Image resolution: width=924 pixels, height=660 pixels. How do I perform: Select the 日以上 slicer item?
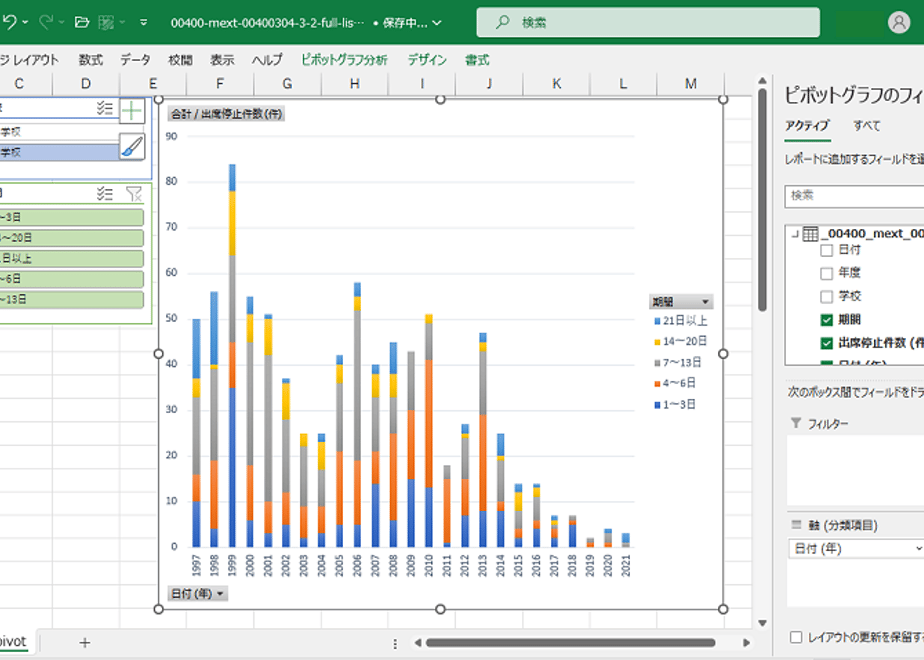[71, 258]
